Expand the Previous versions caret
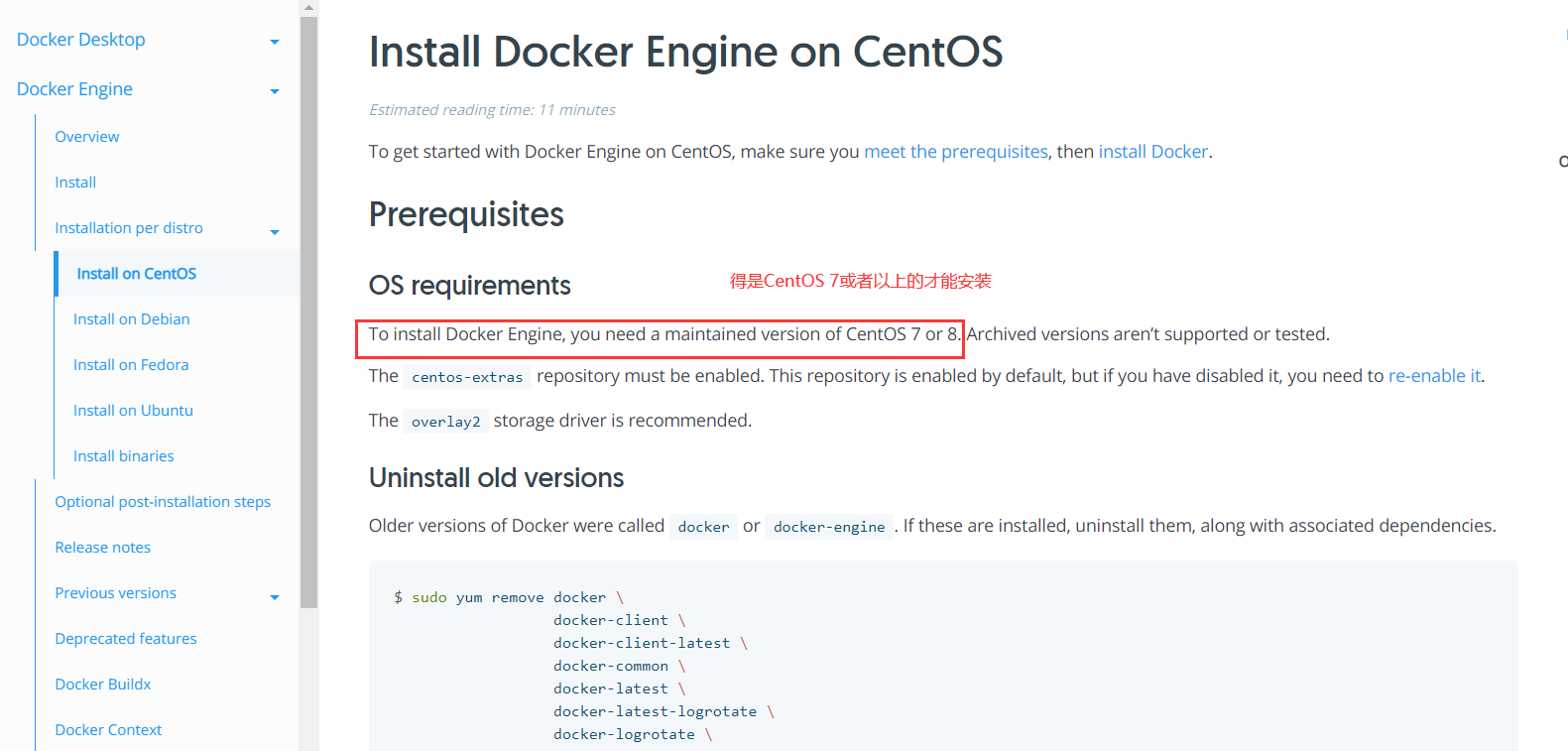Viewport: 1568px width, 751px height. (x=275, y=597)
